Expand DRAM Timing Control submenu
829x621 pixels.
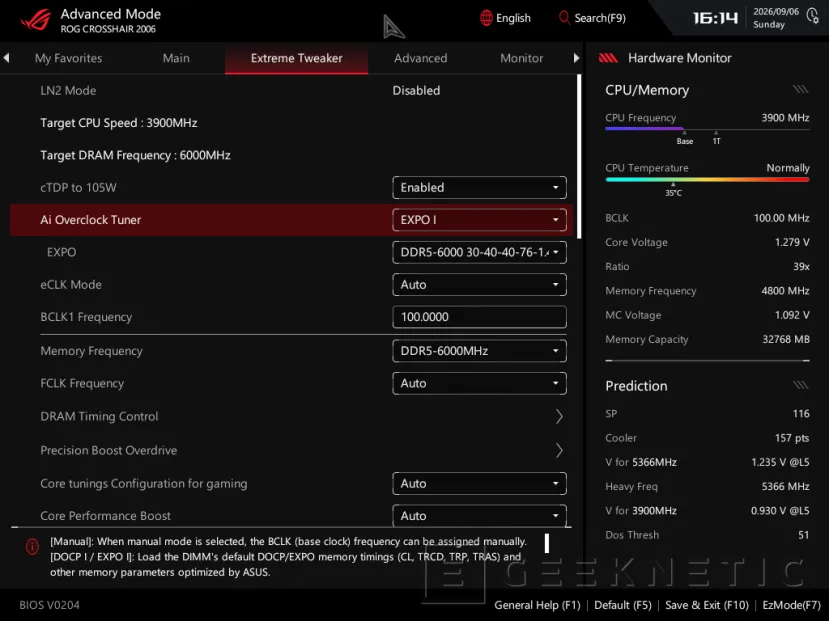(x=559, y=416)
